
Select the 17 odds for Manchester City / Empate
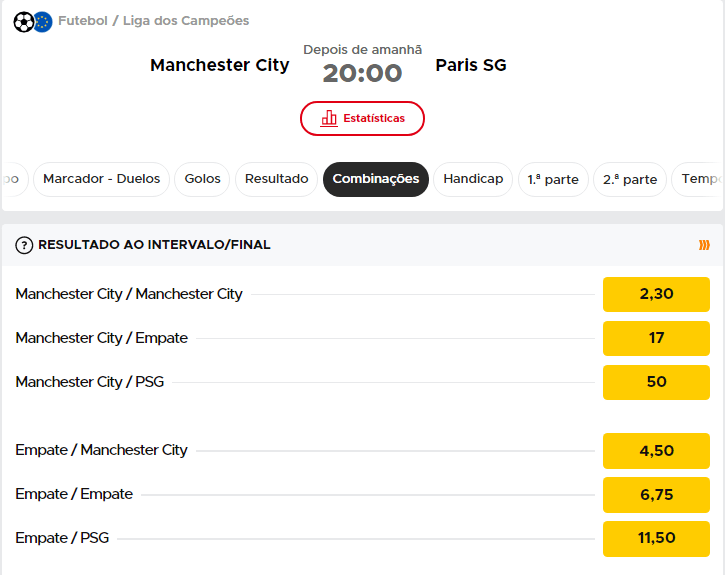click(656, 338)
